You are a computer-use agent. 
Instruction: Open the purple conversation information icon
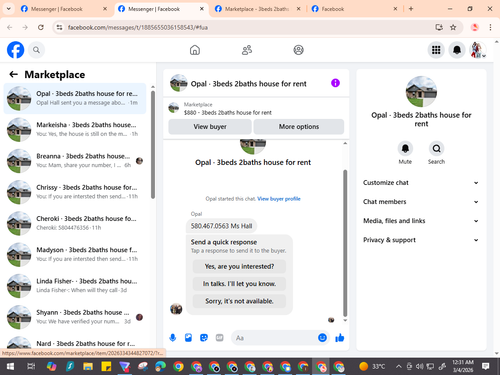335,83
